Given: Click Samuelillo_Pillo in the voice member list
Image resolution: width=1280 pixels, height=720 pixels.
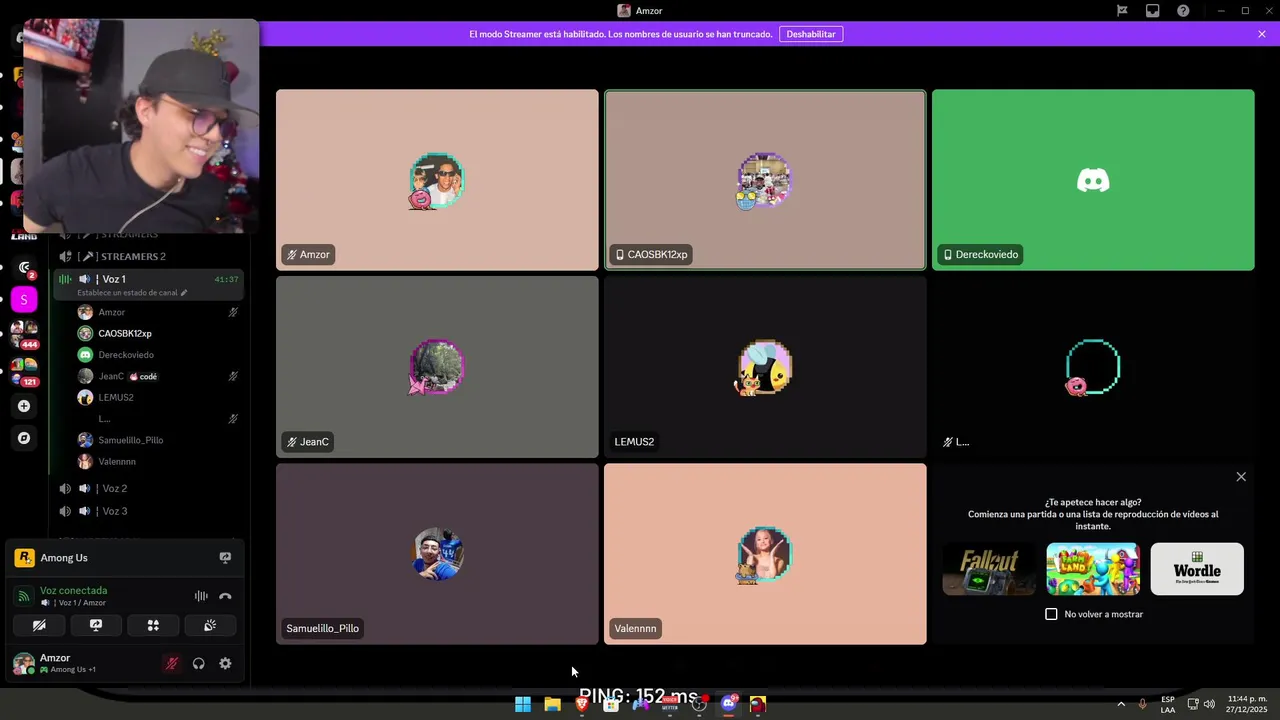Looking at the screenshot, I should click(158, 440).
